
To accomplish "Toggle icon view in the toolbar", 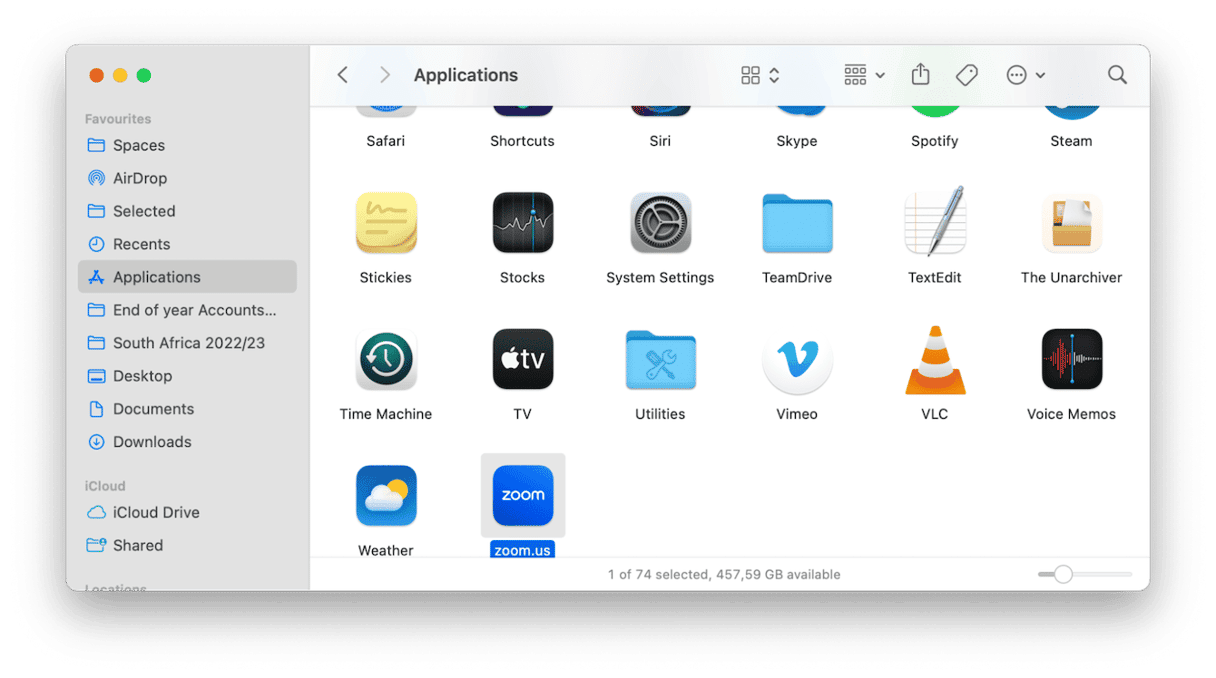I will [750, 75].
